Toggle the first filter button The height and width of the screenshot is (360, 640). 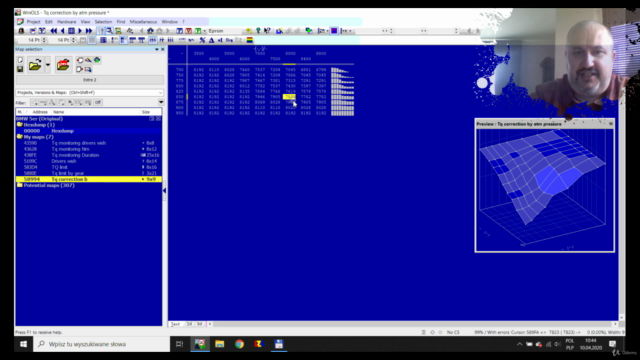pos(34,102)
